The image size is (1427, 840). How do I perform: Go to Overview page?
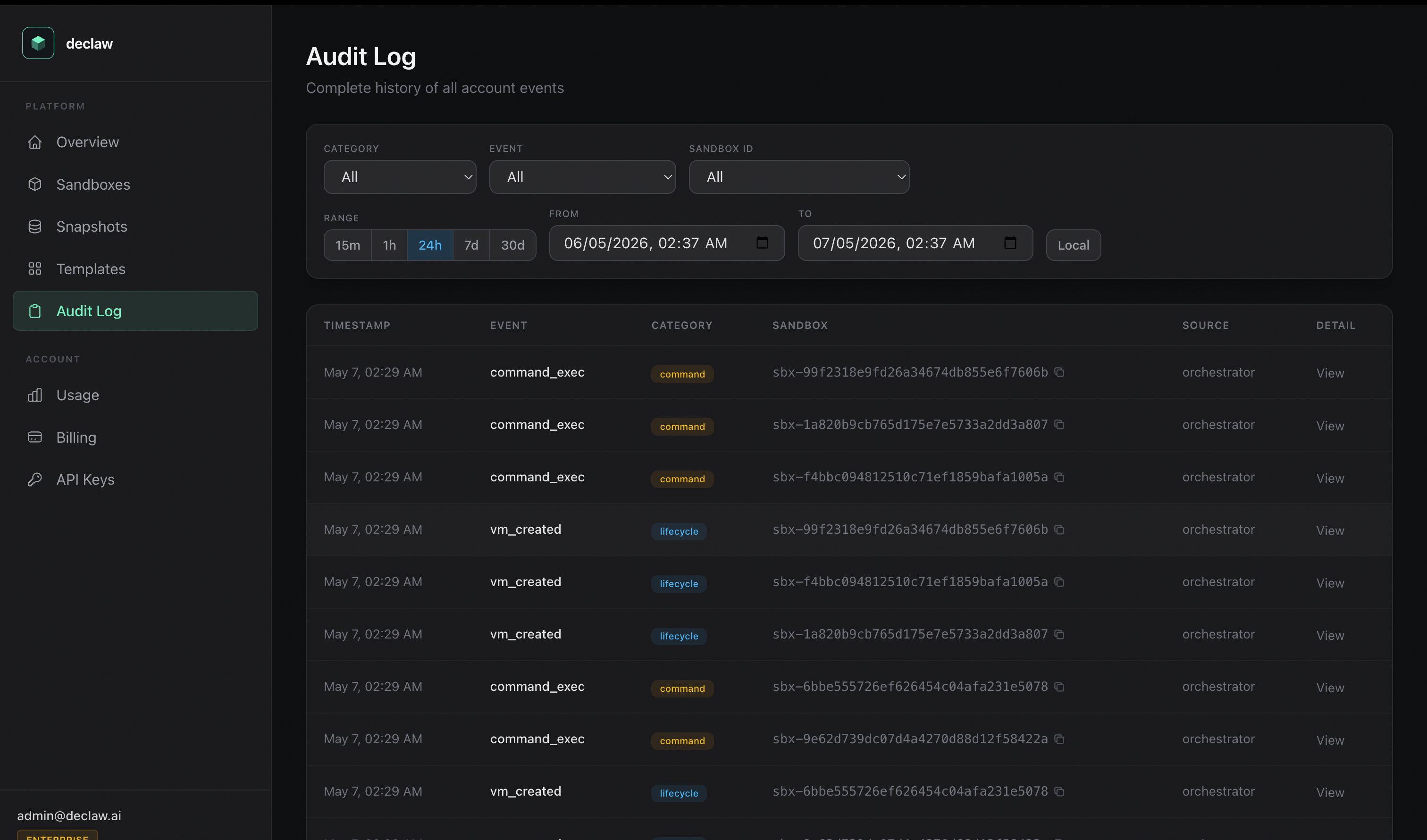click(x=135, y=142)
